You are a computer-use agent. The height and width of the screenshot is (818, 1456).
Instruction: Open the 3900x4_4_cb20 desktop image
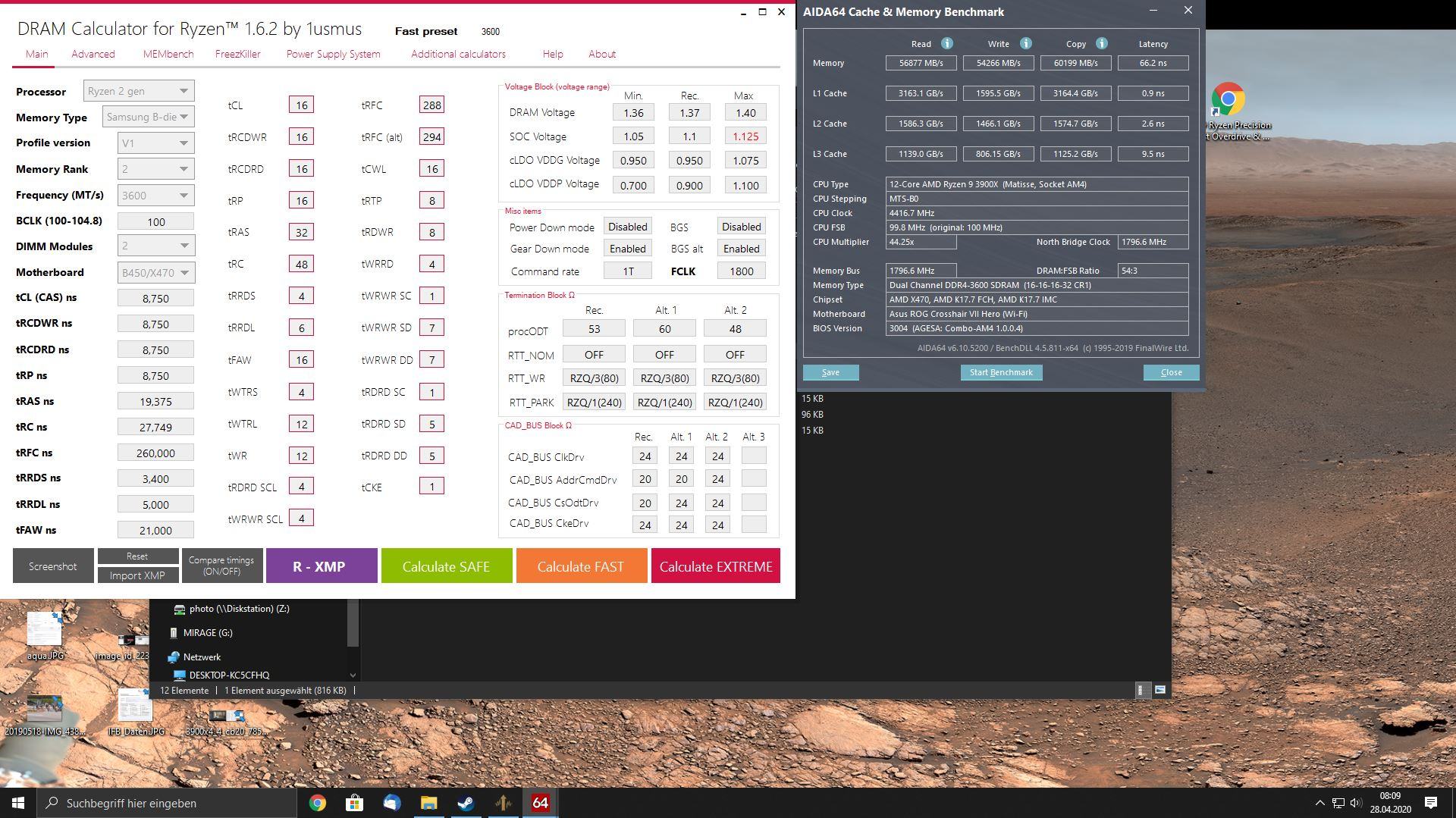pyautogui.click(x=226, y=722)
